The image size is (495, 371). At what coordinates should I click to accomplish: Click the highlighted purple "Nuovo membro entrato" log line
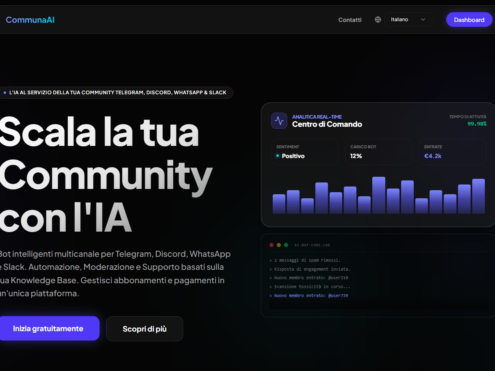click(x=309, y=296)
